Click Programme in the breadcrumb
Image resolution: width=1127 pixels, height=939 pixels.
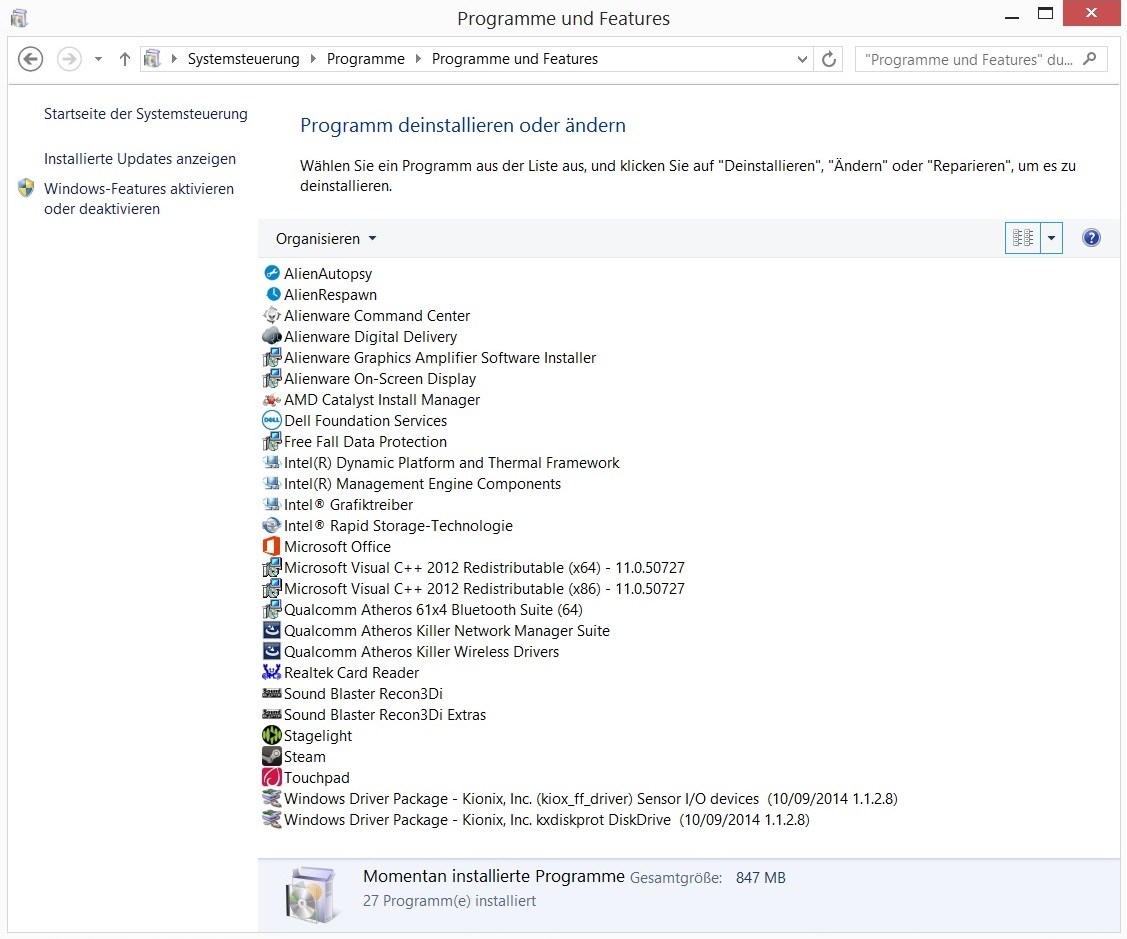pyautogui.click(x=366, y=59)
